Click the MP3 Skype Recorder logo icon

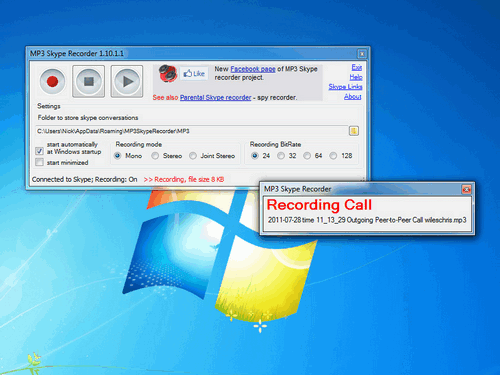click(167, 73)
